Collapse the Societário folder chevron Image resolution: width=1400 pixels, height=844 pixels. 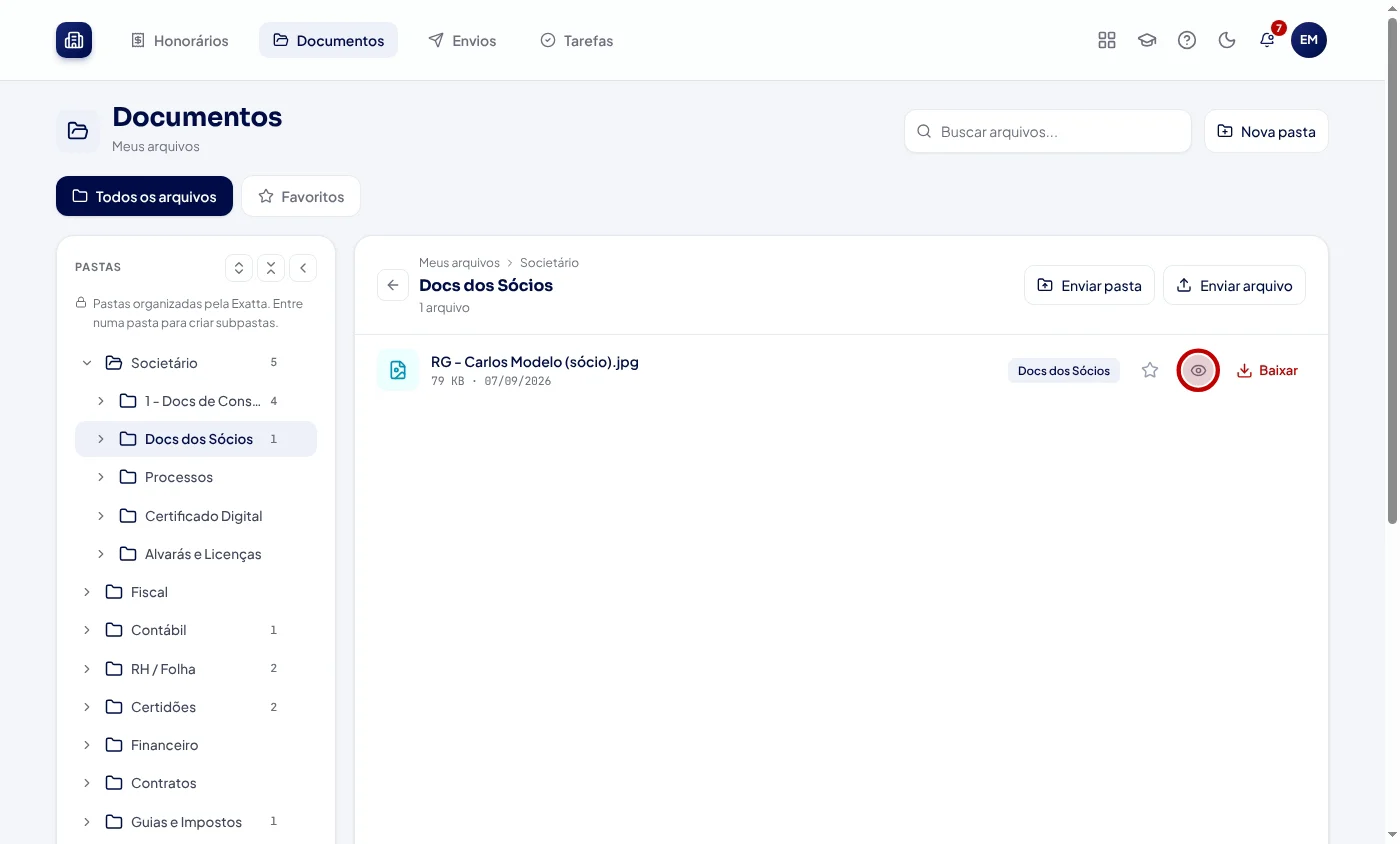tap(87, 363)
